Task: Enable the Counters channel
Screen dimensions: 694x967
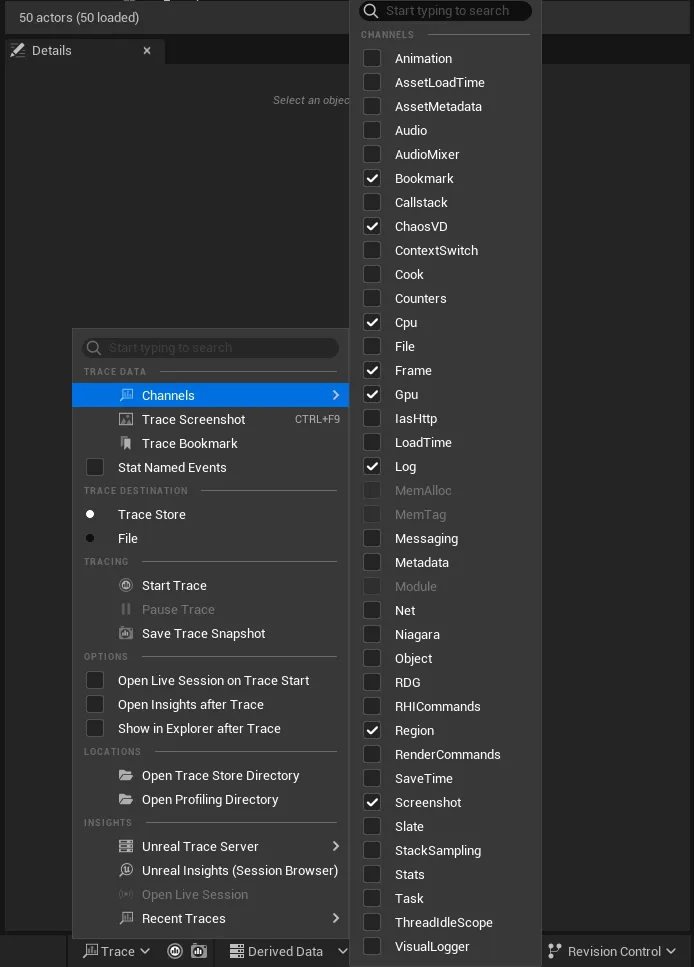Action: click(372, 298)
